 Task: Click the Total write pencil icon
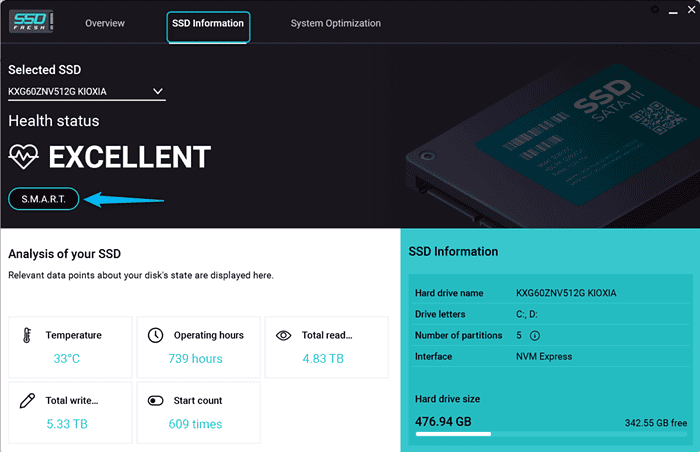coord(27,401)
